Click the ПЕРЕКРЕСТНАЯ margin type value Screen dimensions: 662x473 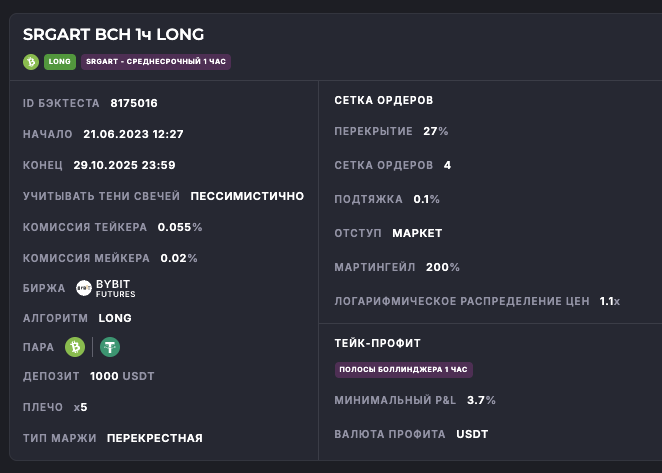click(x=155, y=438)
